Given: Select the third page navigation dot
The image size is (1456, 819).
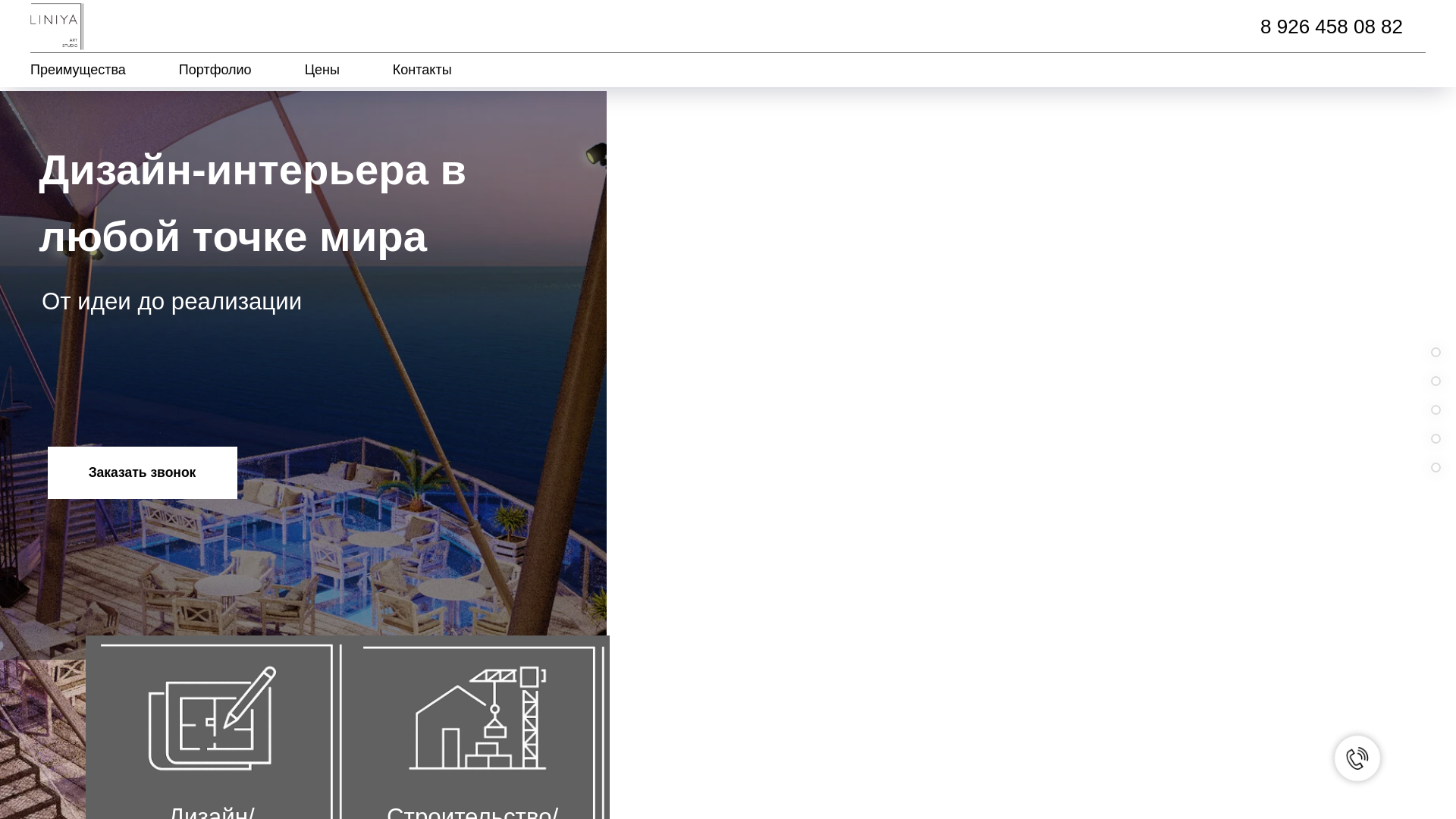Looking at the screenshot, I should coord(1436,409).
